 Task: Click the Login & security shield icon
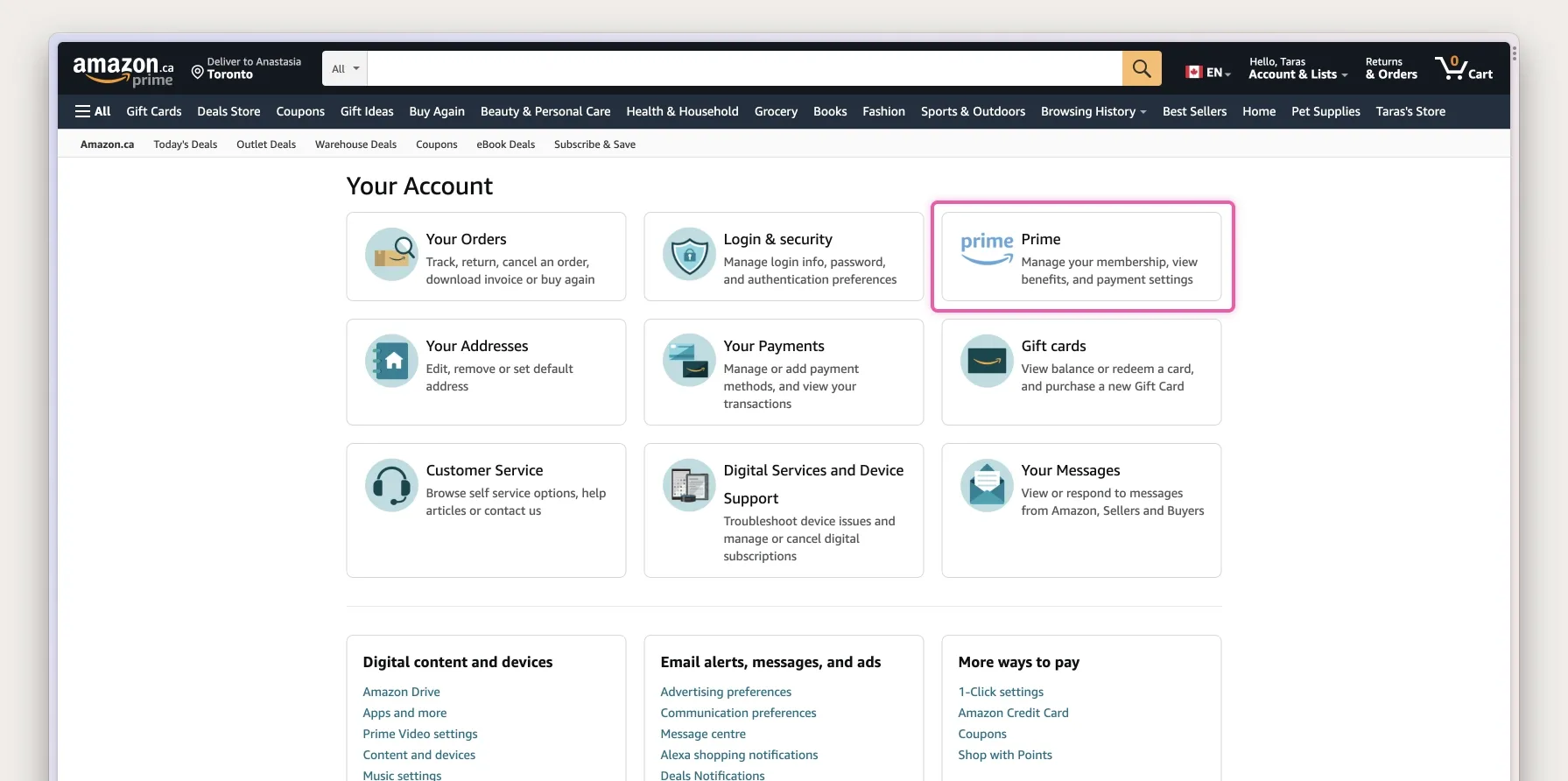pyautogui.click(x=689, y=255)
